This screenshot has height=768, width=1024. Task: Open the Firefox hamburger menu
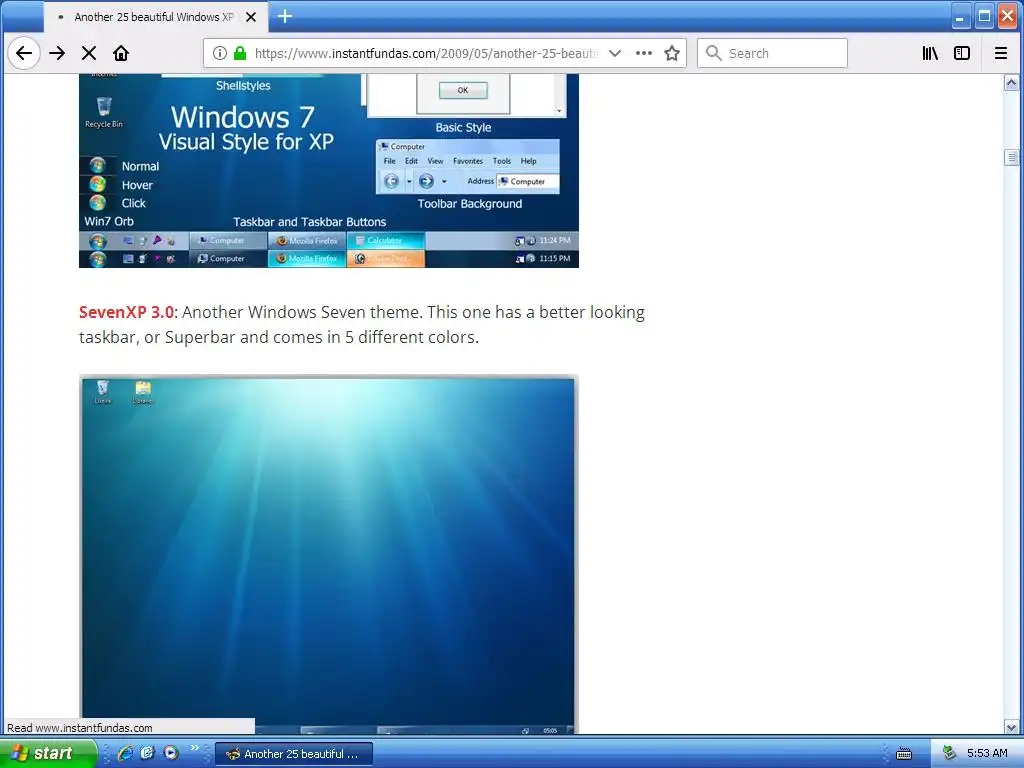click(x=1000, y=53)
